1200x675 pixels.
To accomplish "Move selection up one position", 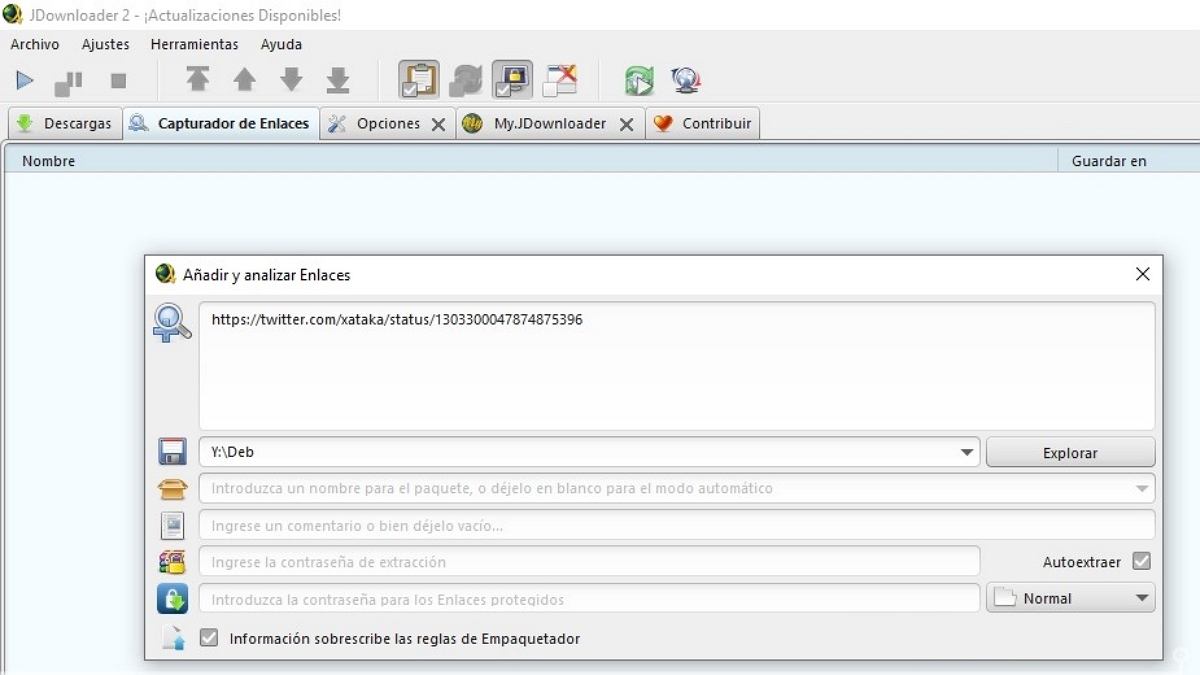I will [x=244, y=80].
